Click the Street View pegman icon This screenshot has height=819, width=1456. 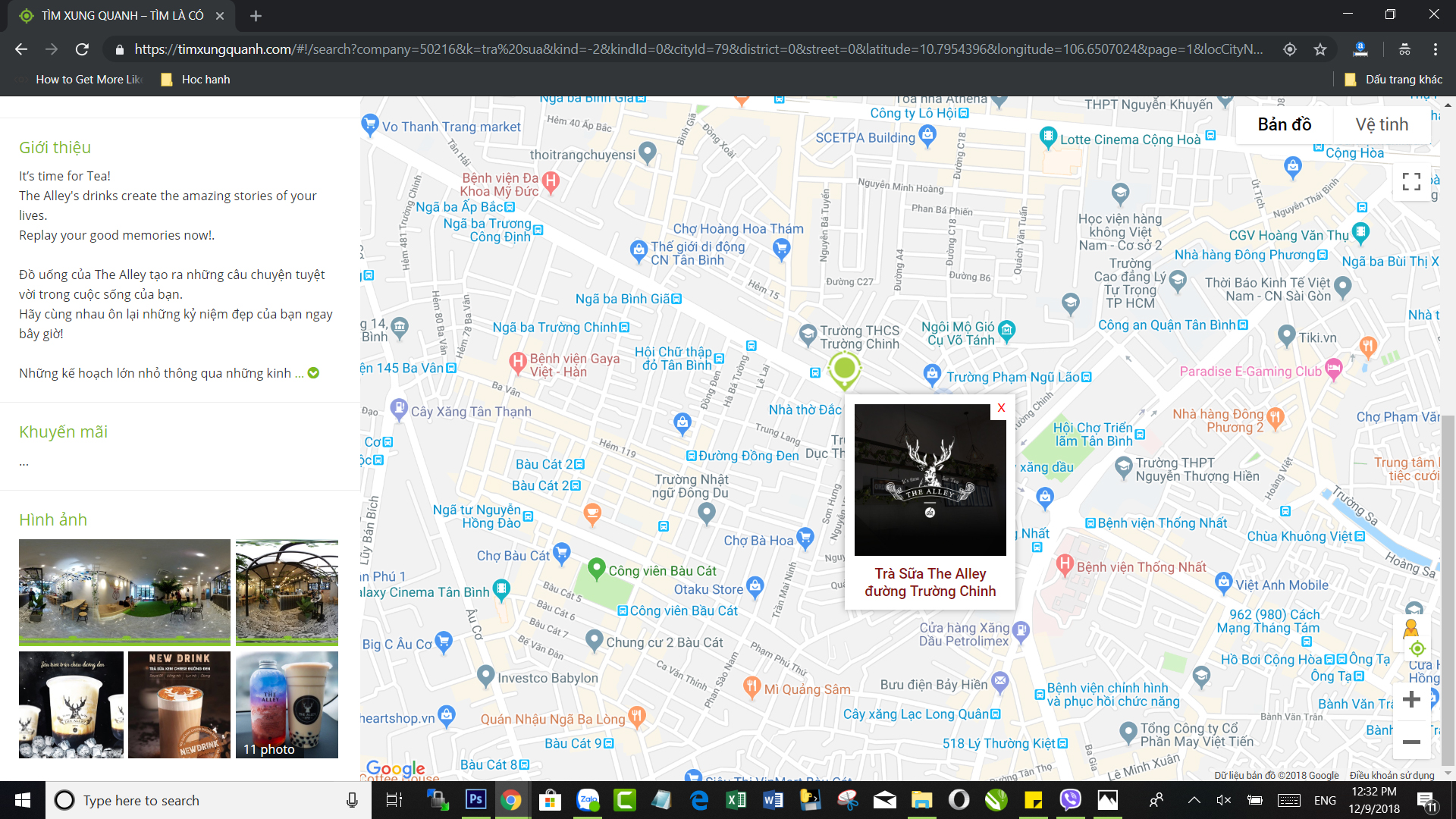pyautogui.click(x=1411, y=628)
